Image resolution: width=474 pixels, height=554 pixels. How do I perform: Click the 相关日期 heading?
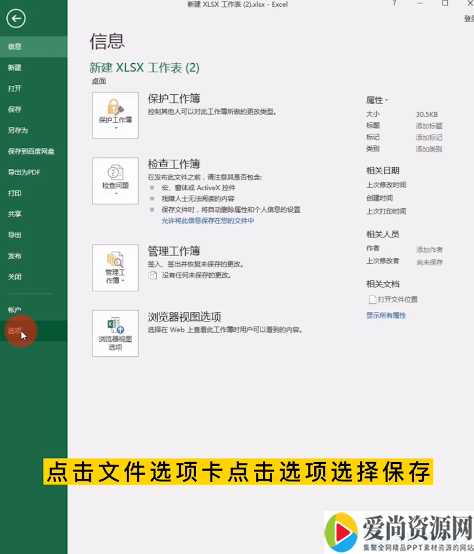383,171
